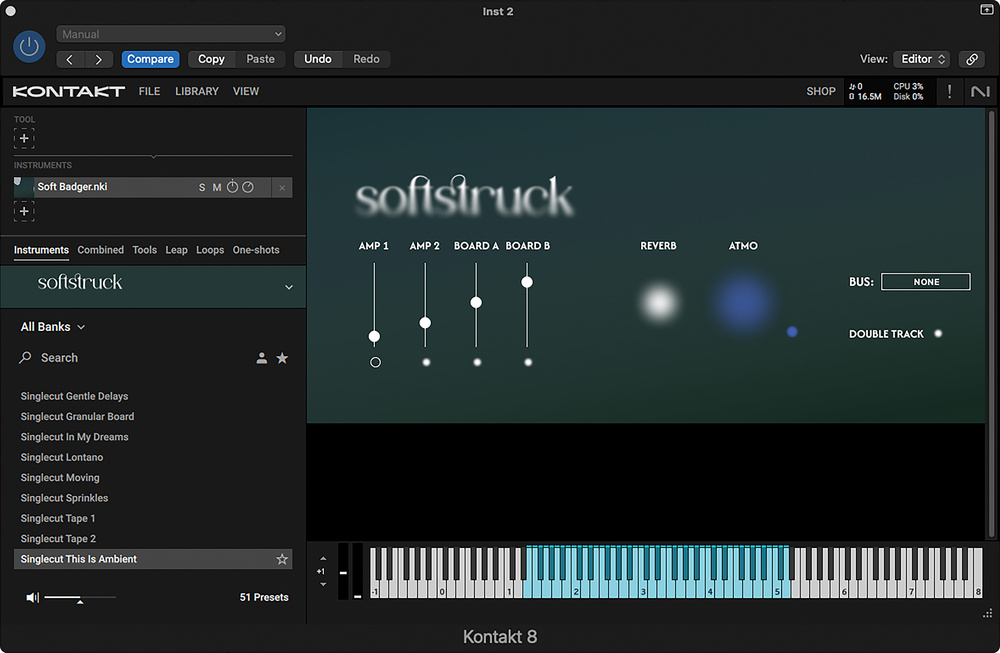This screenshot has height=653, width=1000.
Task: Click the BOARD B fader handle
Action: tap(527, 282)
